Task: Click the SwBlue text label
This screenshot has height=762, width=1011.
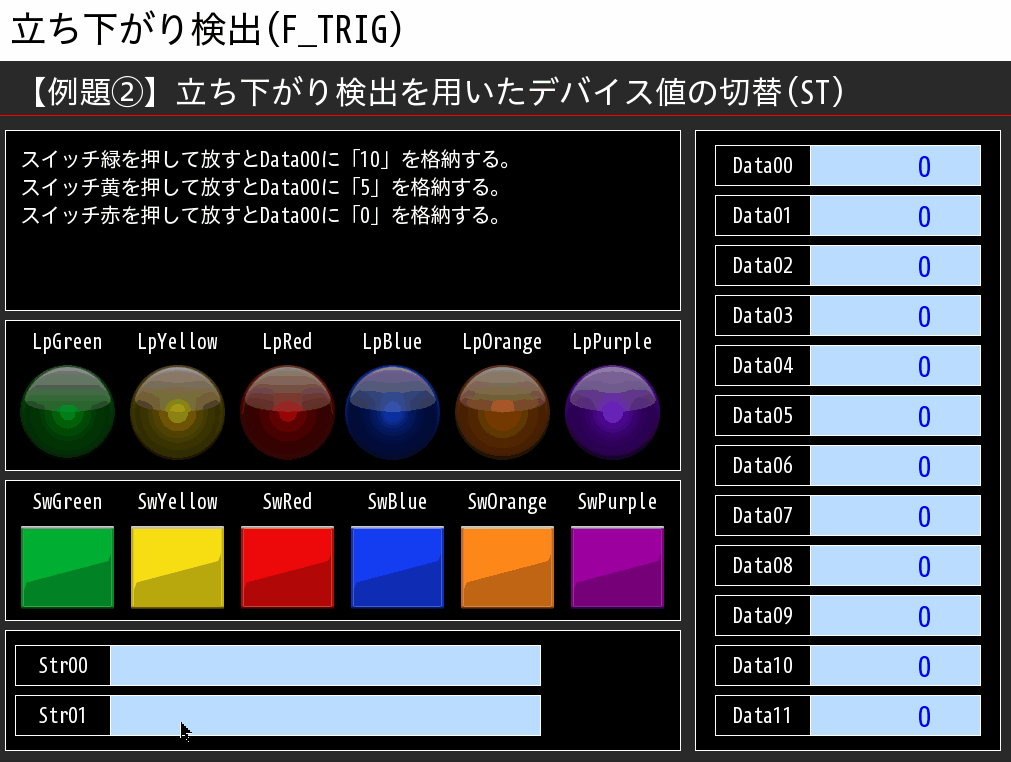Action: tap(397, 502)
